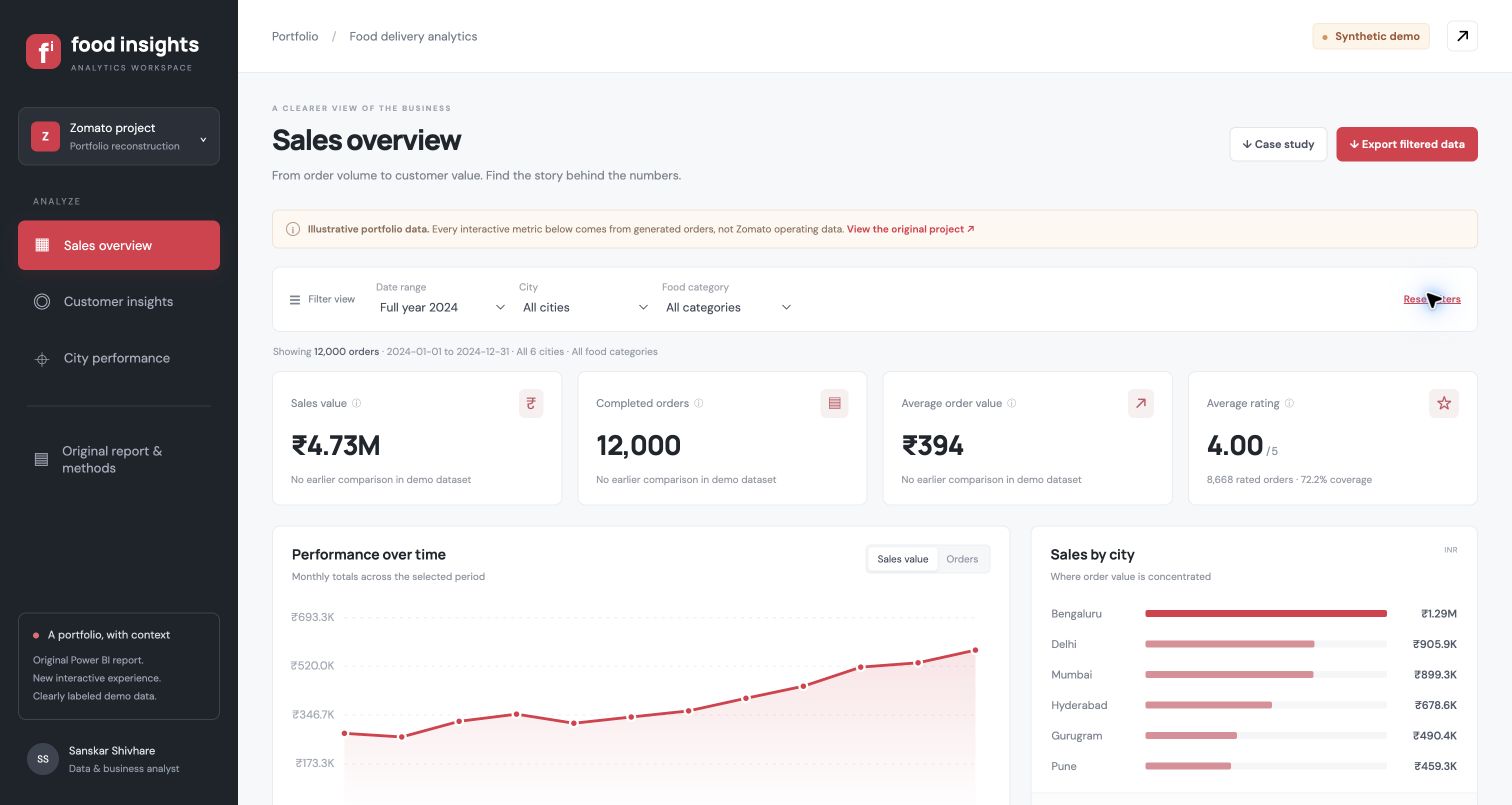Click the Food delivery analytics breadcrumb
This screenshot has width=1512, height=805.
413,36
